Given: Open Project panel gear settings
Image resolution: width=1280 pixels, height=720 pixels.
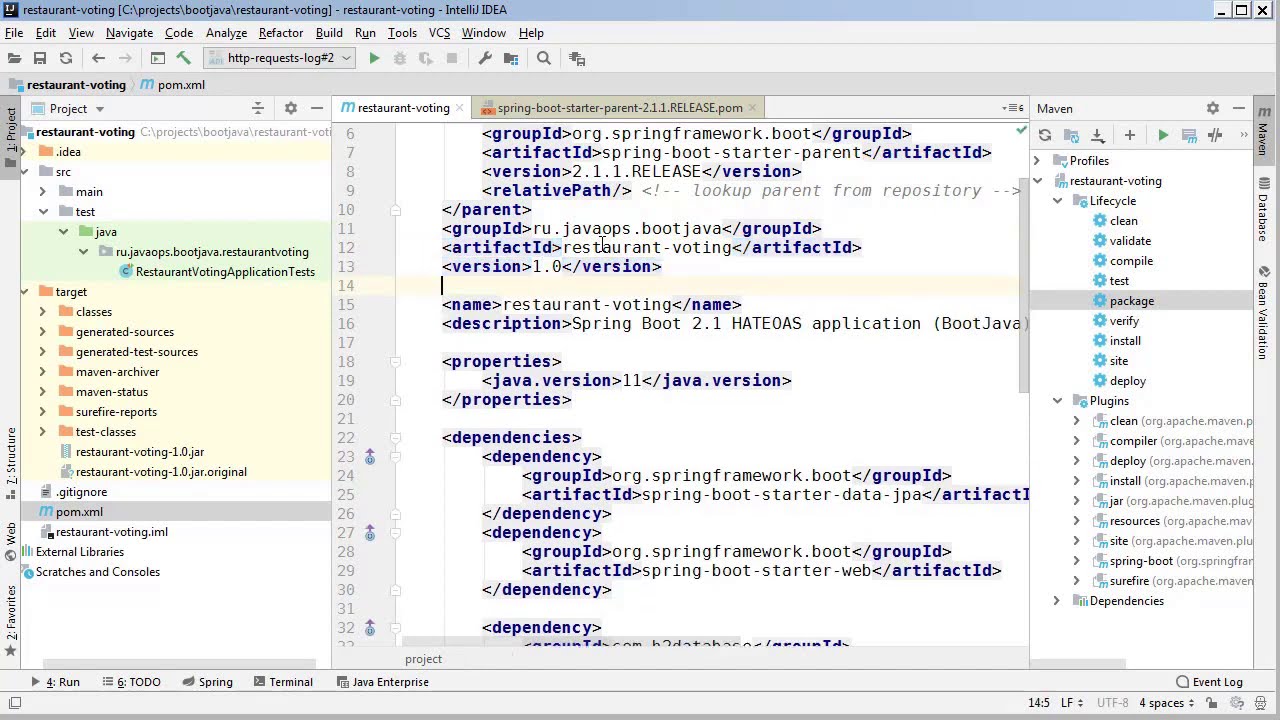Looking at the screenshot, I should pyautogui.click(x=290, y=108).
